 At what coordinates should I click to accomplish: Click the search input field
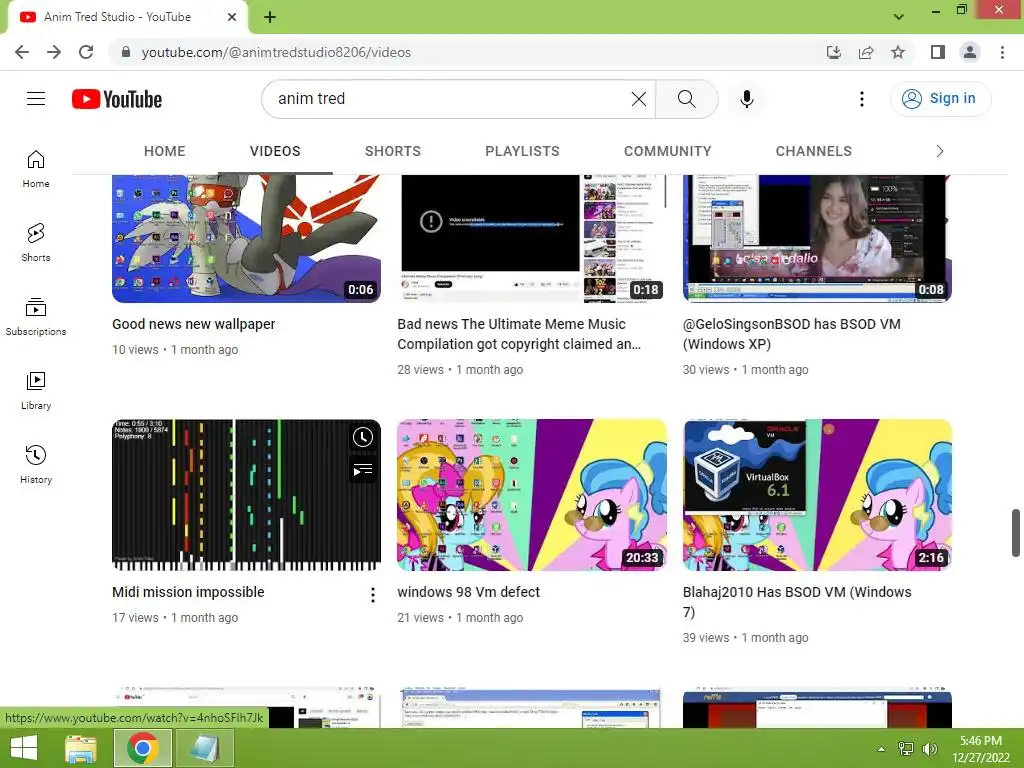451,99
